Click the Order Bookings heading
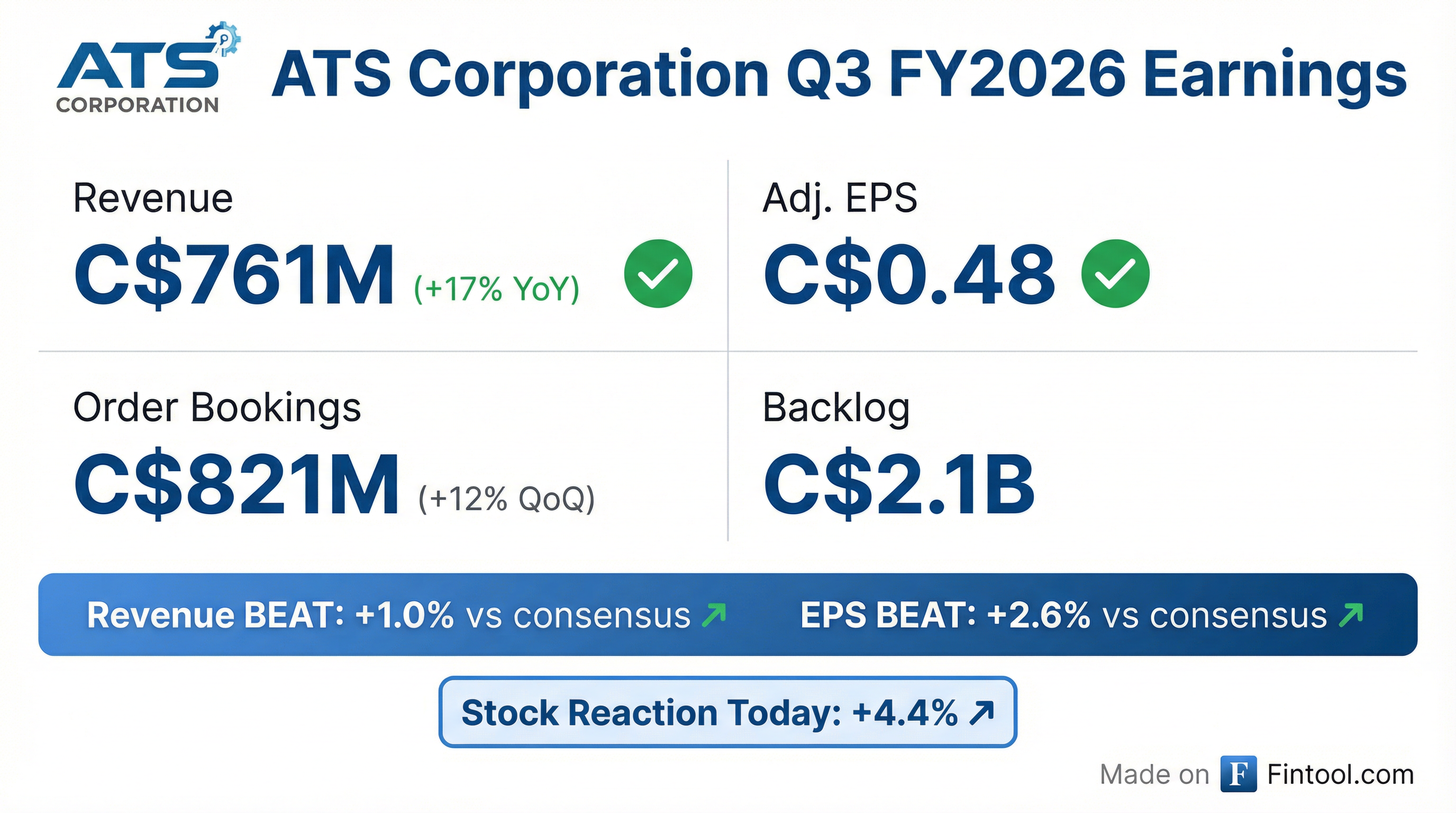This screenshot has height=813, width=1456. pos(217,407)
